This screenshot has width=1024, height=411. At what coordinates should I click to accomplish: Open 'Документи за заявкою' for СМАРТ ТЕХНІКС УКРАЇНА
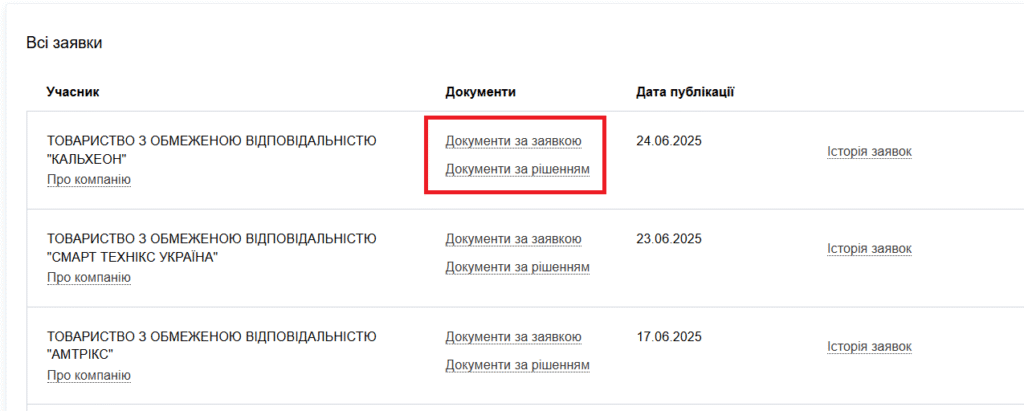pyautogui.click(x=513, y=239)
